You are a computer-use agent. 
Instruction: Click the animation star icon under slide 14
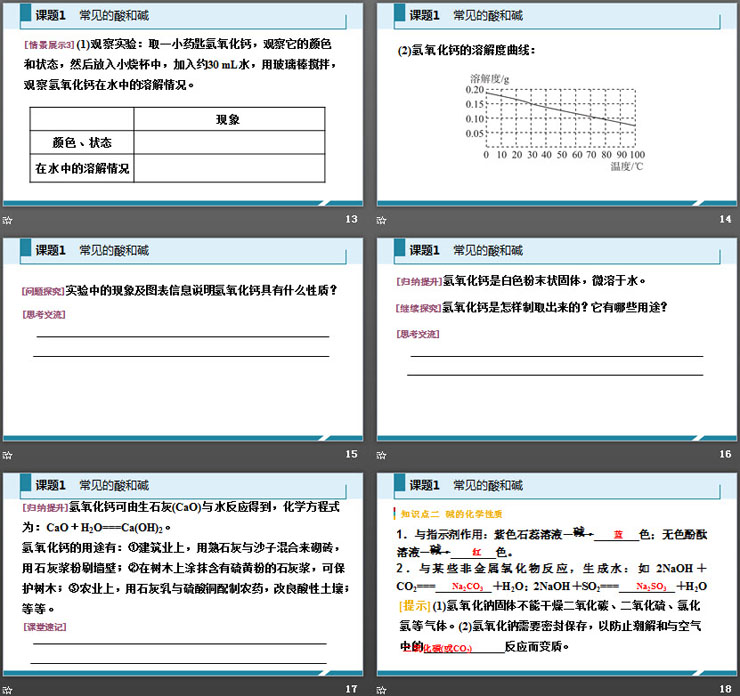[x=382, y=220]
